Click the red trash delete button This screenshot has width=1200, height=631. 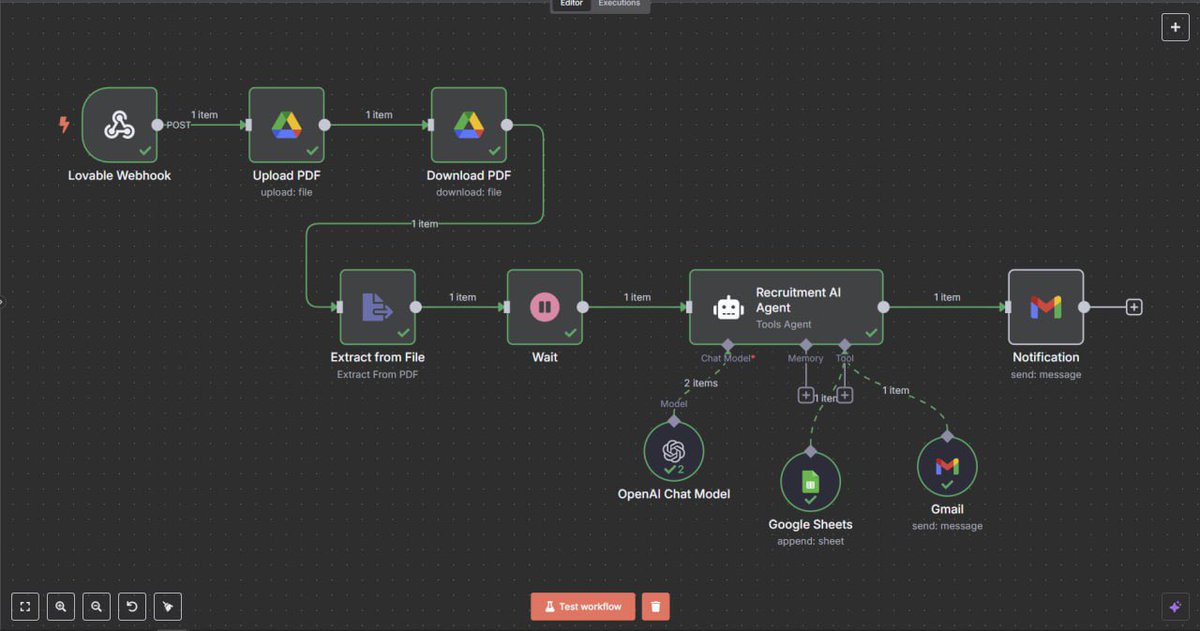point(655,606)
